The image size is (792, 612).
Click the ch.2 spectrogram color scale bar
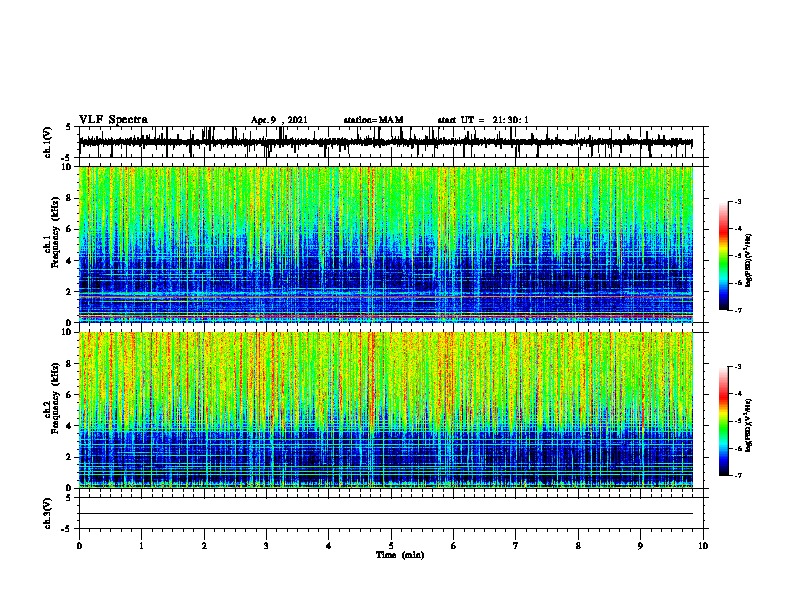pyautogui.click(x=724, y=421)
